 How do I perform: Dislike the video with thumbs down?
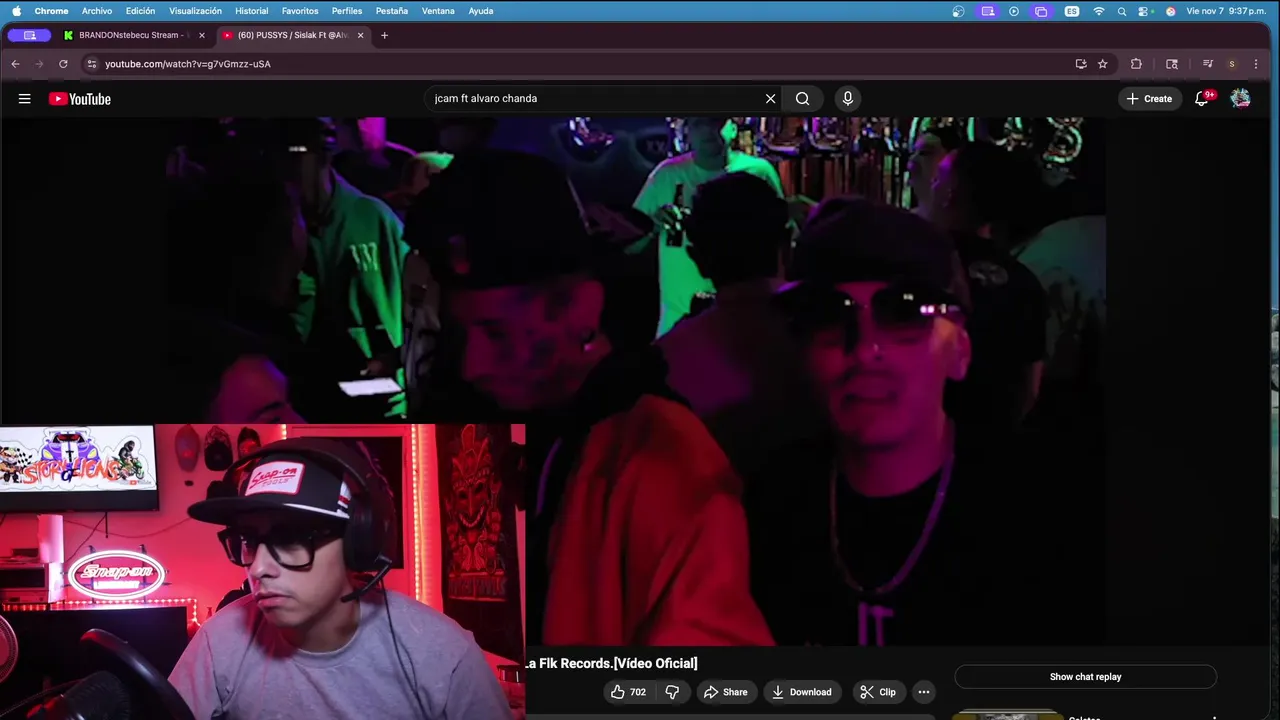pos(672,692)
